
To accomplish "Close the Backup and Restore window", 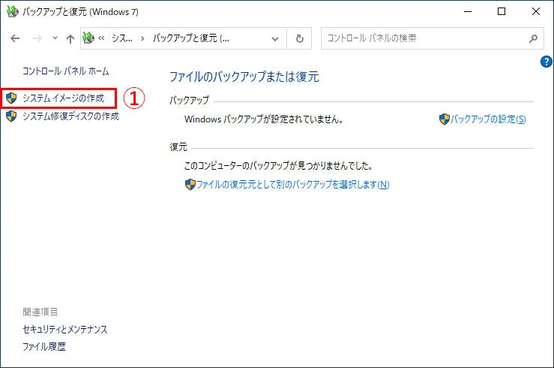I will [x=536, y=12].
